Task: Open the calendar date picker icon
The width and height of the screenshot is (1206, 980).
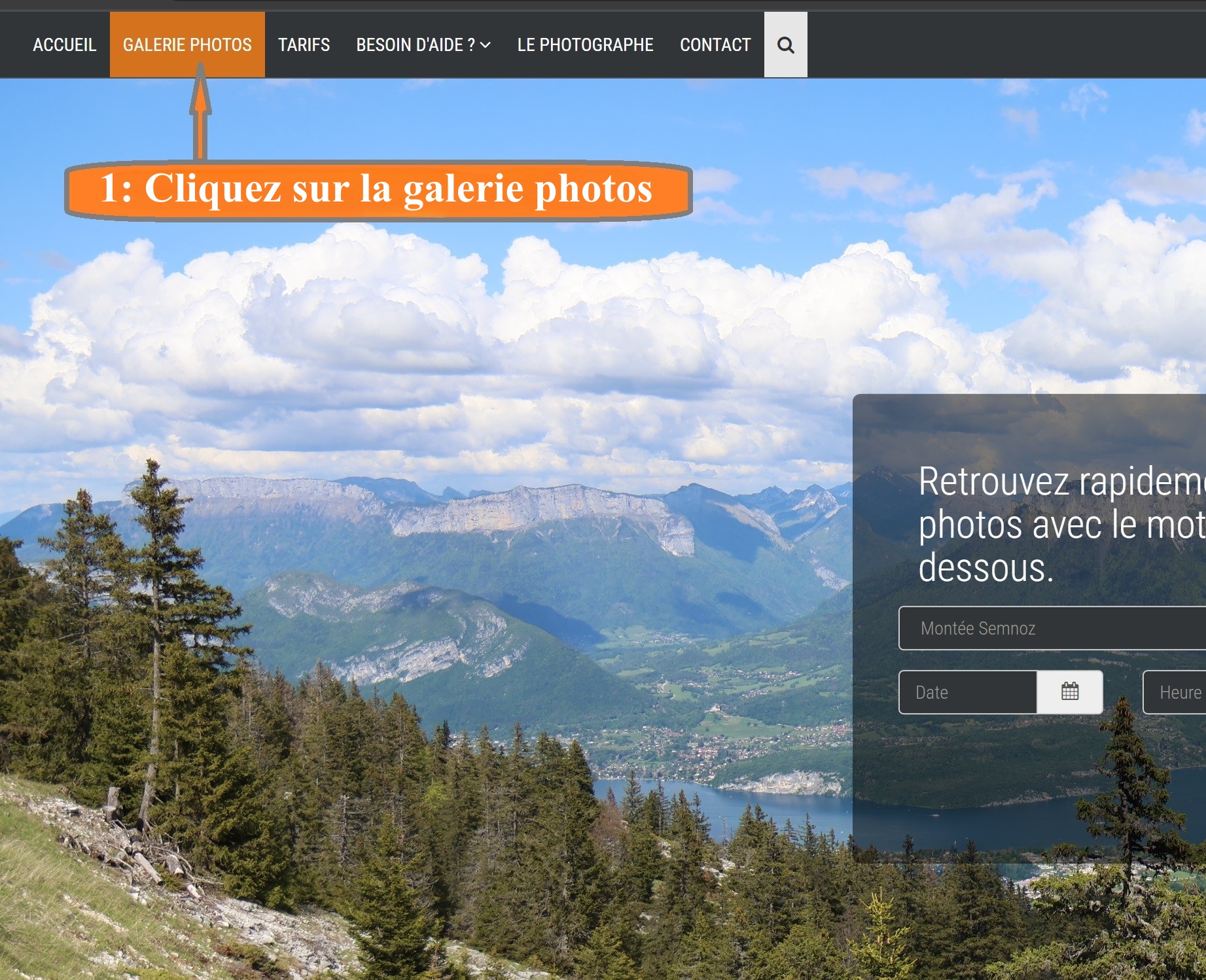Action: [1070, 691]
